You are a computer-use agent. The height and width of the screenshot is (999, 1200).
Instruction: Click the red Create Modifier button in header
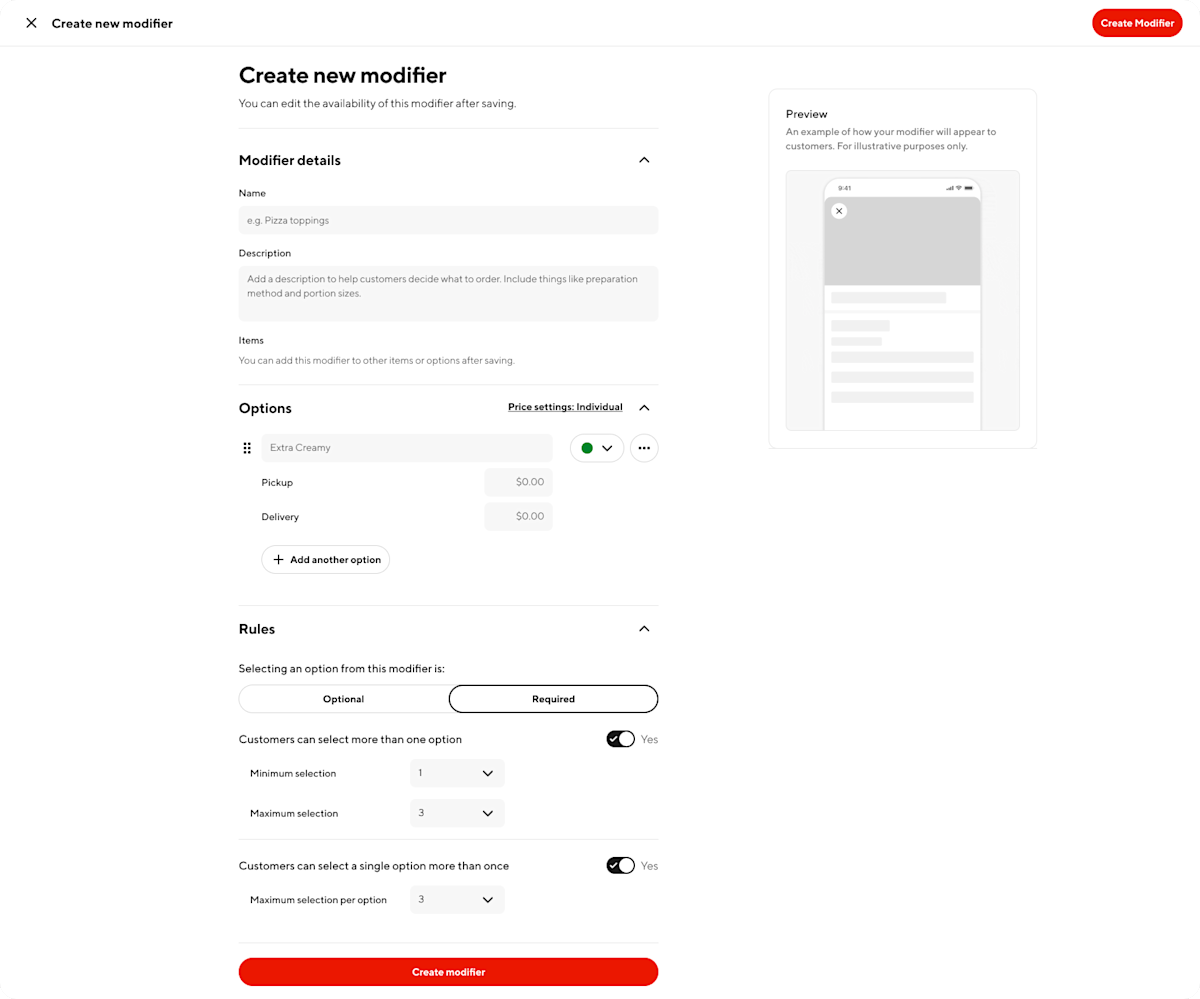coord(1137,23)
